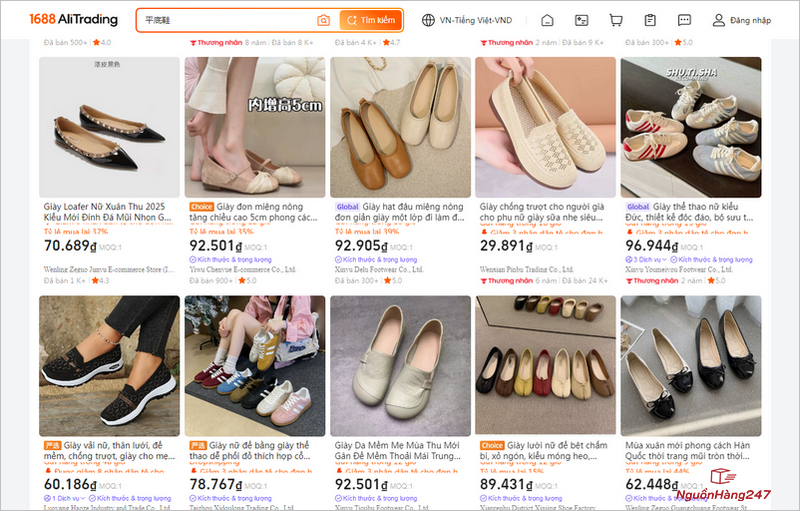
Task: Click Choice badge on Giày lười nữ listing
Action: (492, 445)
